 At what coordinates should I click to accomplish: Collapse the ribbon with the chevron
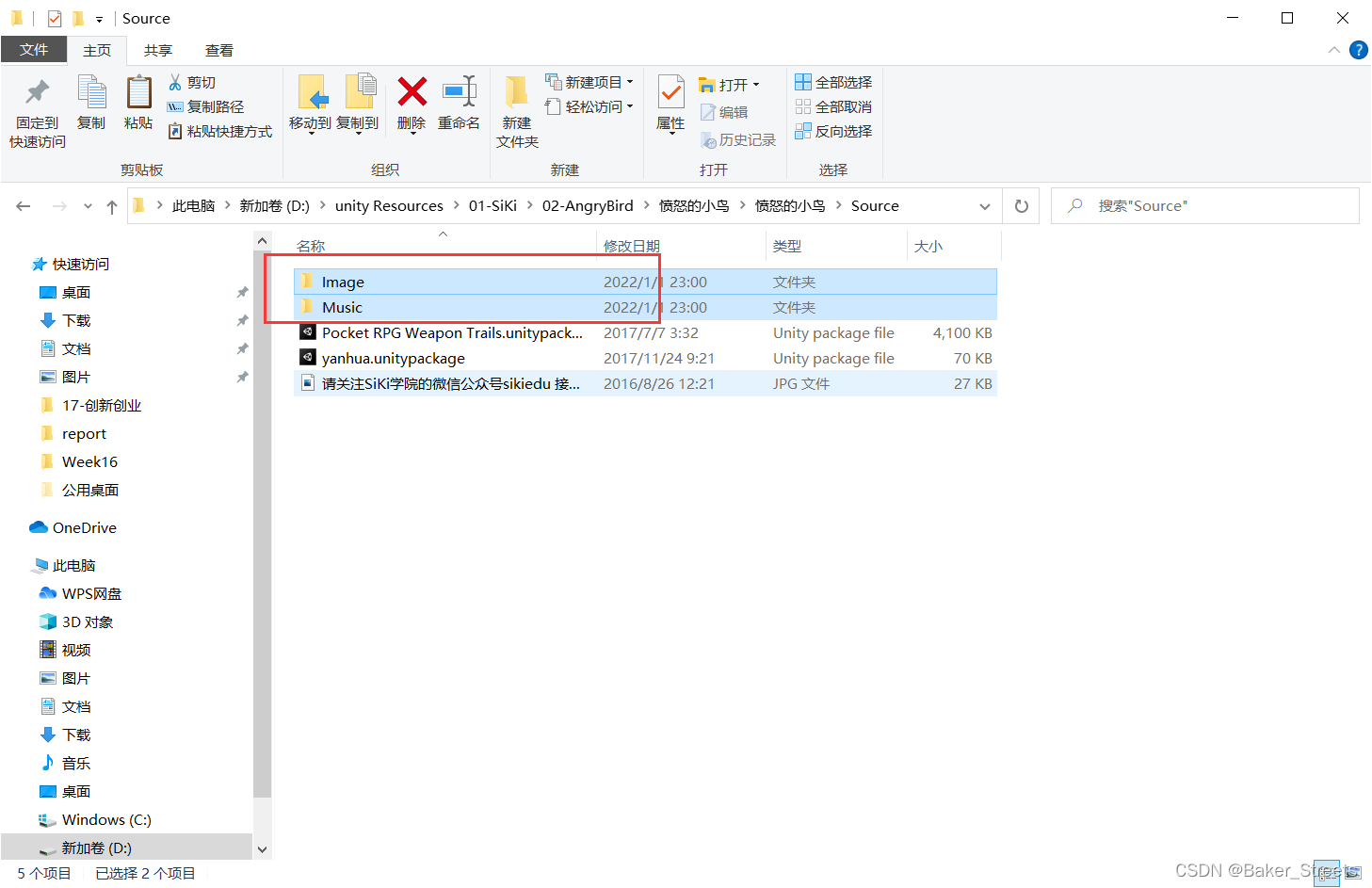[x=1333, y=50]
